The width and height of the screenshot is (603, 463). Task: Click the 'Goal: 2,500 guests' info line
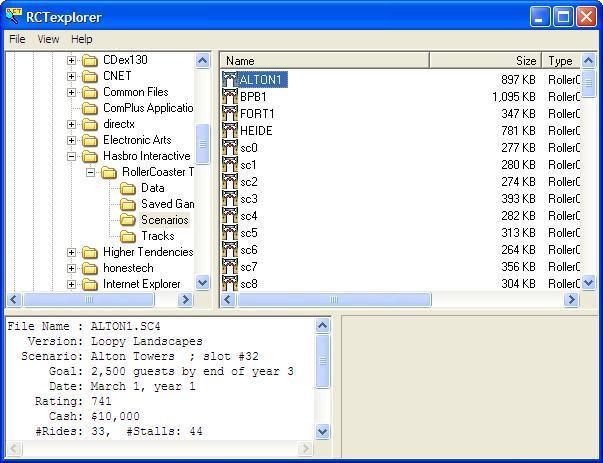click(171, 371)
